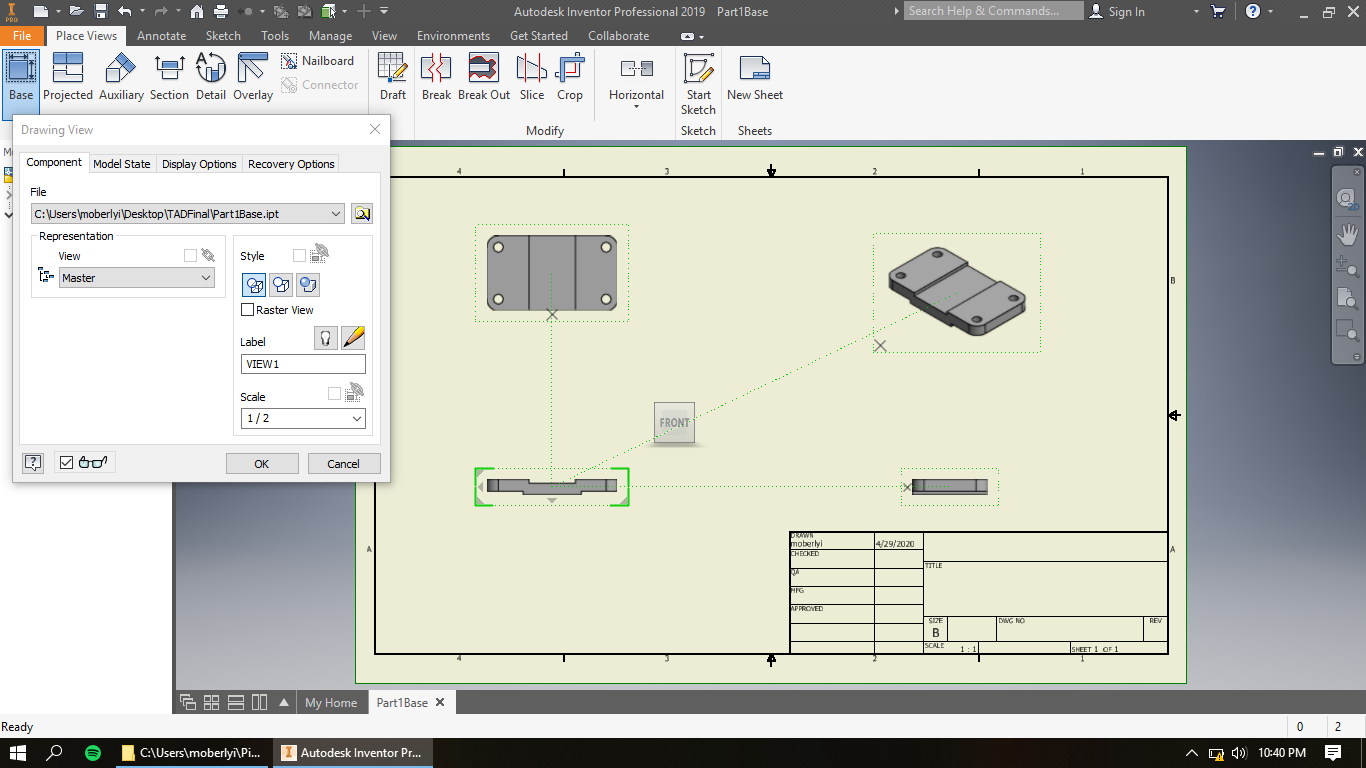Viewport: 1366px width, 768px height.
Task: Click the VIEW1 label input field
Action: [x=303, y=364]
